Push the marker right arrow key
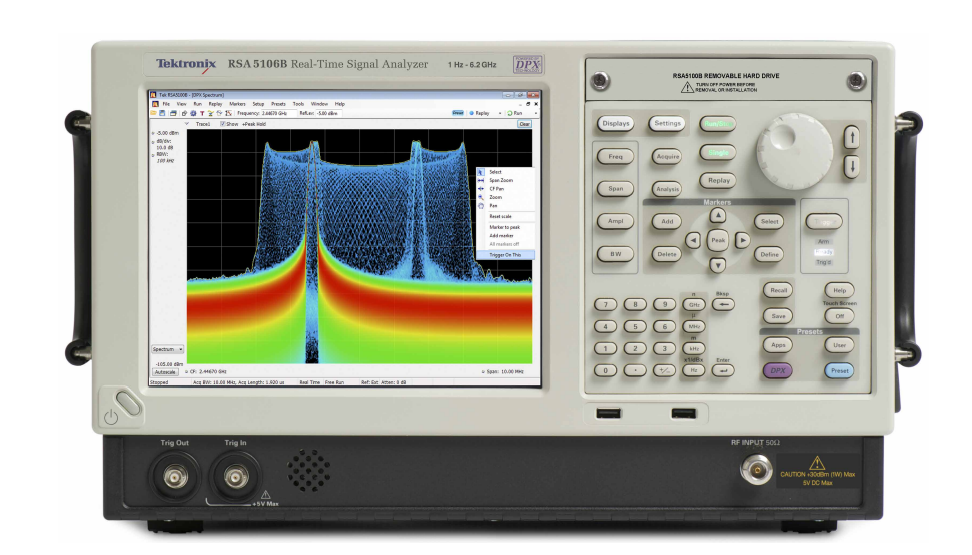 tap(743, 240)
